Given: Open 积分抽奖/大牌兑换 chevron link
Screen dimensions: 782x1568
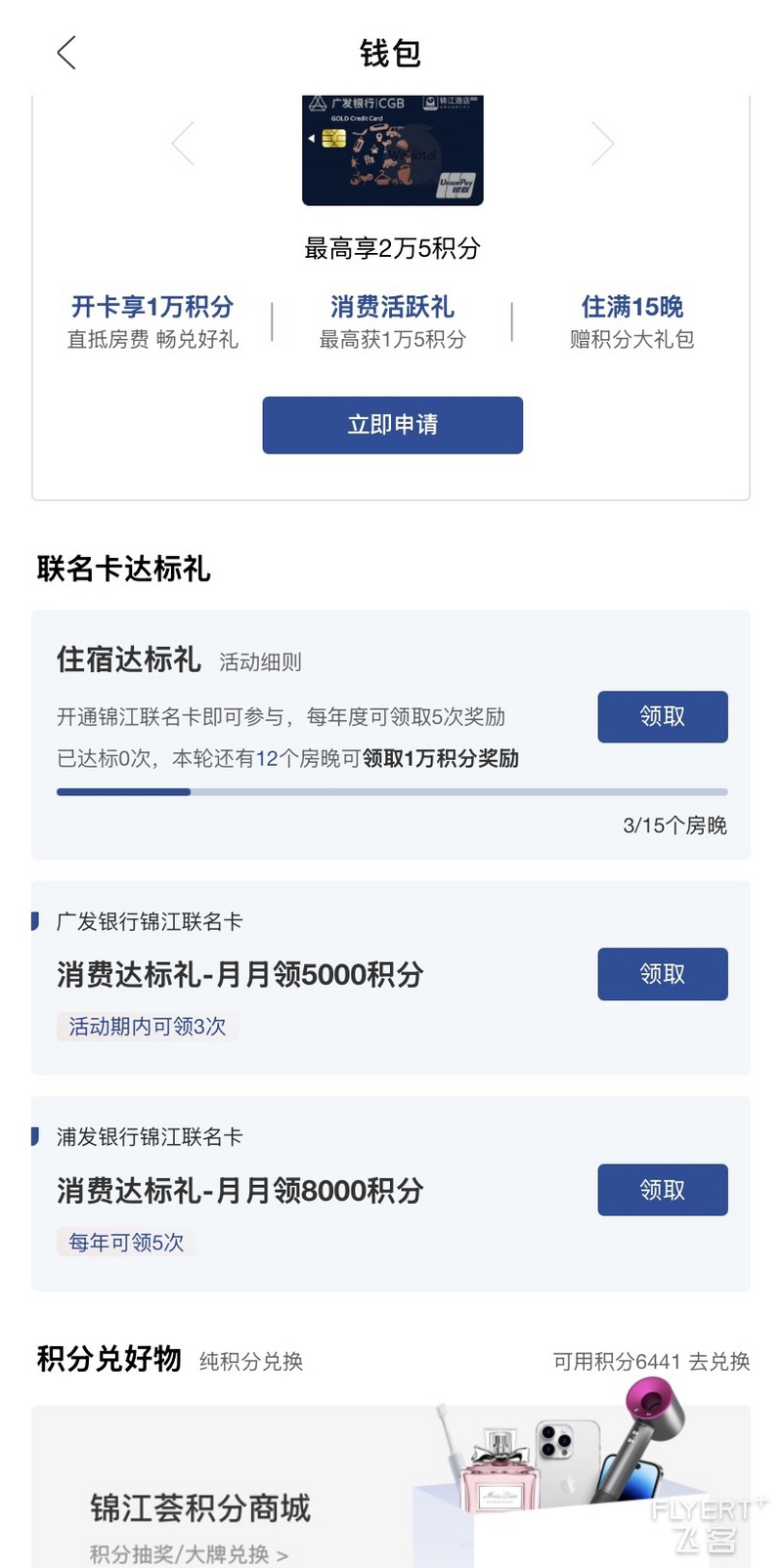Looking at the screenshot, I should click(189, 1553).
